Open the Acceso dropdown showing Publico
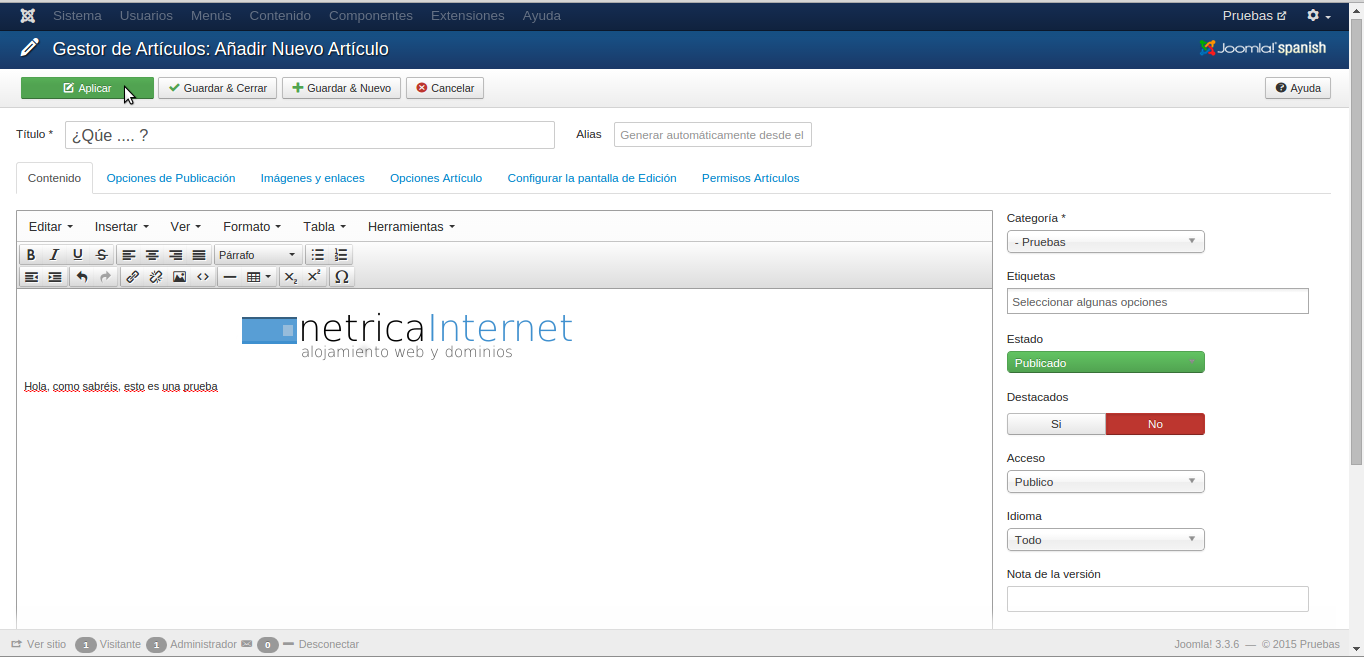The height and width of the screenshot is (657, 1364). [1105, 482]
